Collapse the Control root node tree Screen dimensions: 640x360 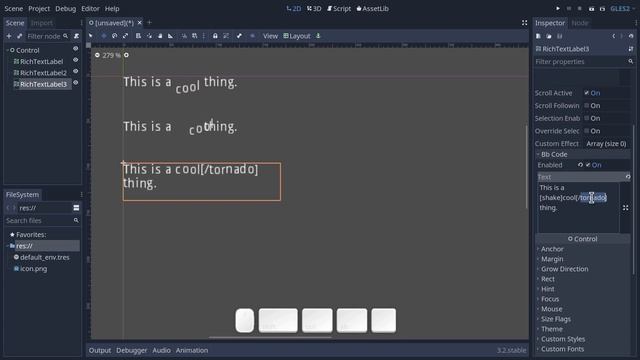click(7, 50)
